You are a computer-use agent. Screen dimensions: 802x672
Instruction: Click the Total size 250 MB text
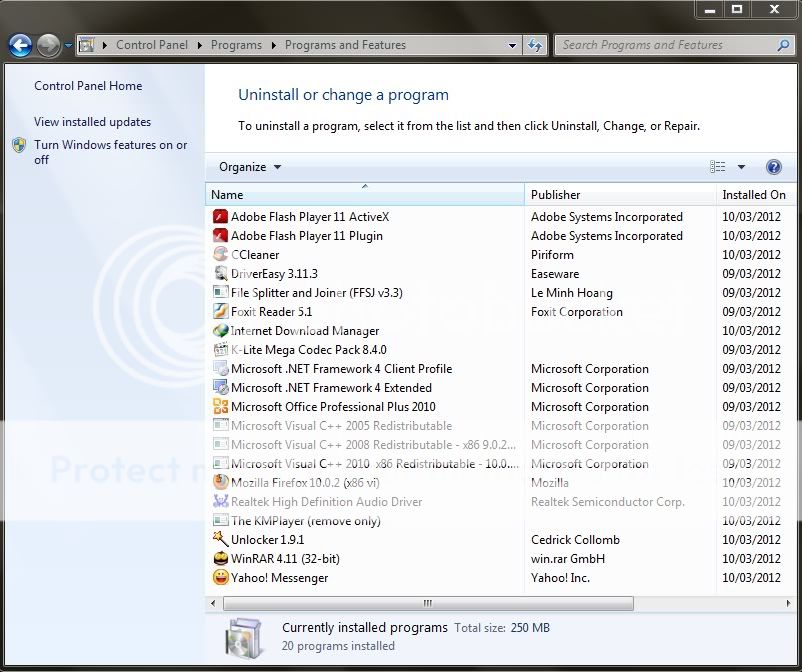coord(502,628)
